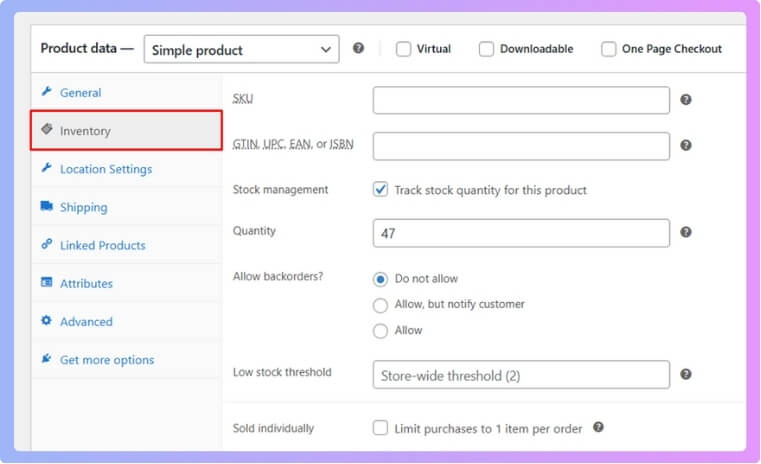Select the Do not allow backorders radio
The image size is (761, 464).
tap(380, 280)
